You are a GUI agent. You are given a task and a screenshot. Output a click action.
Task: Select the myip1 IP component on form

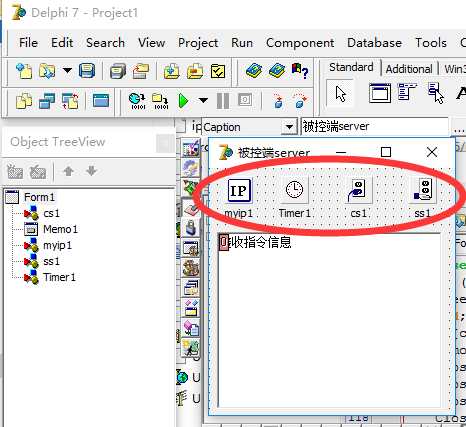coord(239,190)
